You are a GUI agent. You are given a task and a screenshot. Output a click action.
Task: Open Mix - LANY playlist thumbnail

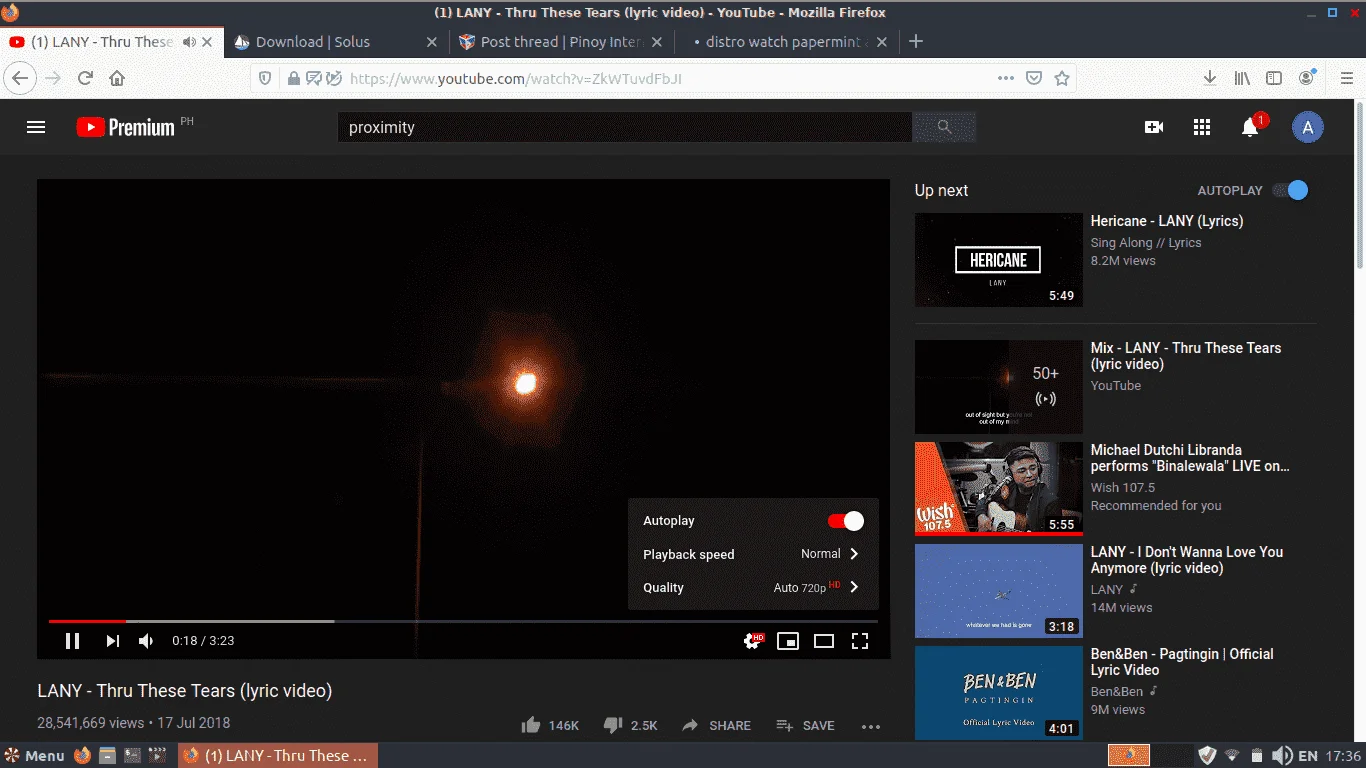click(x=999, y=387)
